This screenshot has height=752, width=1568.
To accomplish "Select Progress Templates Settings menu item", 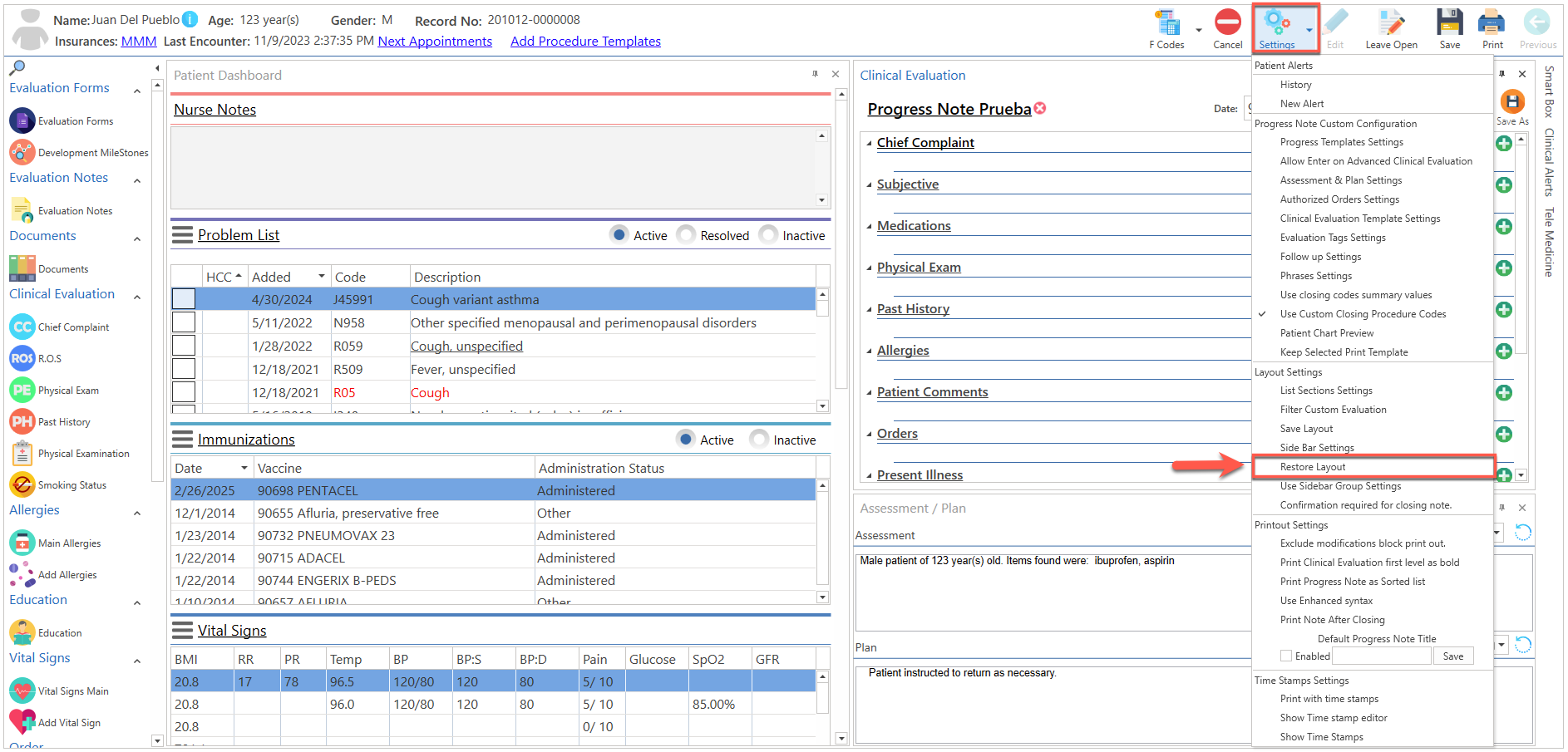I will point(1341,142).
